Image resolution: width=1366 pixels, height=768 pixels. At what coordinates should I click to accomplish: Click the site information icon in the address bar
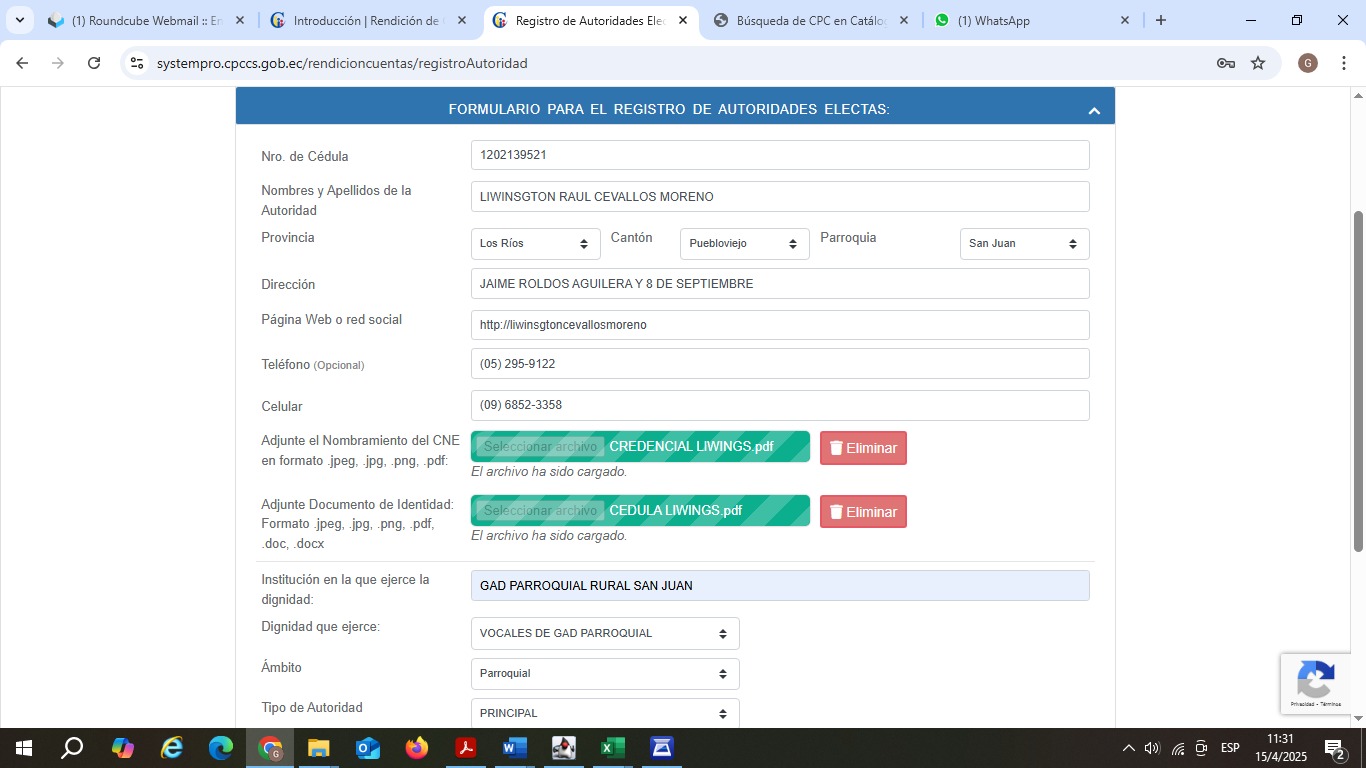[x=137, y=63]
